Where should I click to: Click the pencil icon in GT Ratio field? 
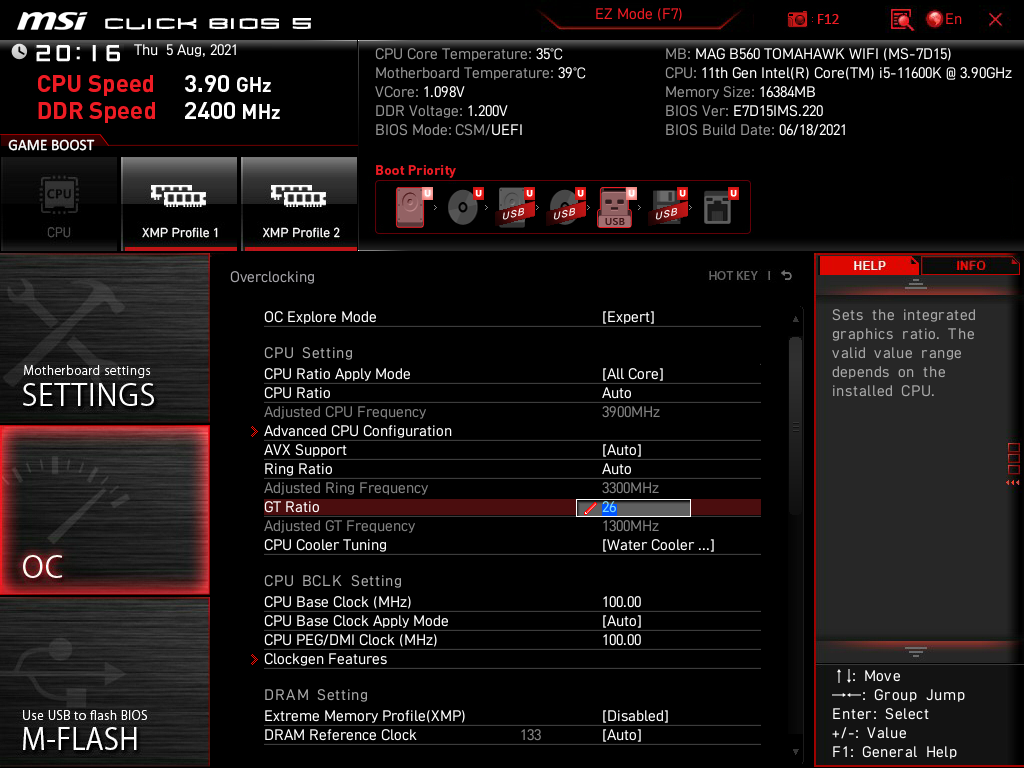[590, 508]
